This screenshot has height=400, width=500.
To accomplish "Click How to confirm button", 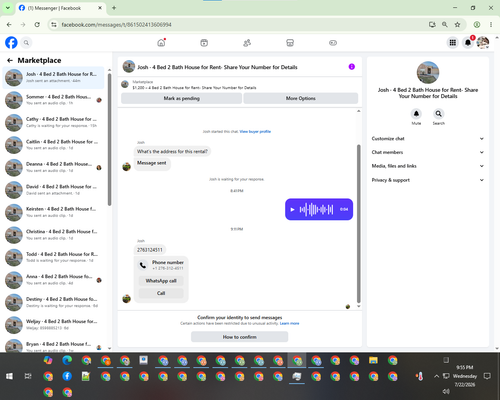I will tap(240, 337).
